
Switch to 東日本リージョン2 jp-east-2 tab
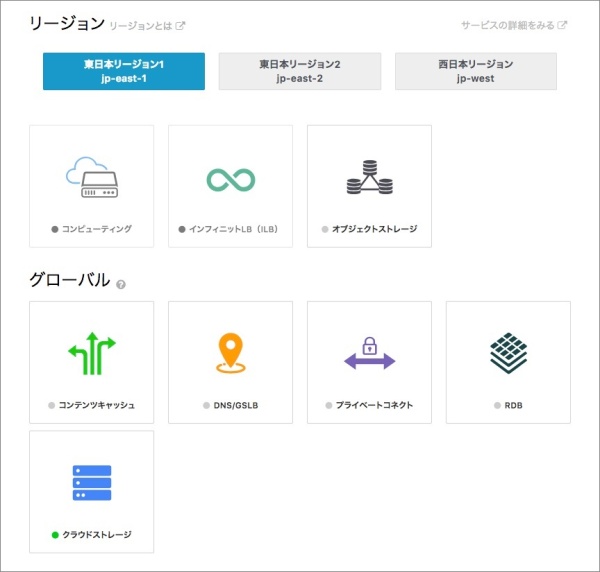coord(300,71)
